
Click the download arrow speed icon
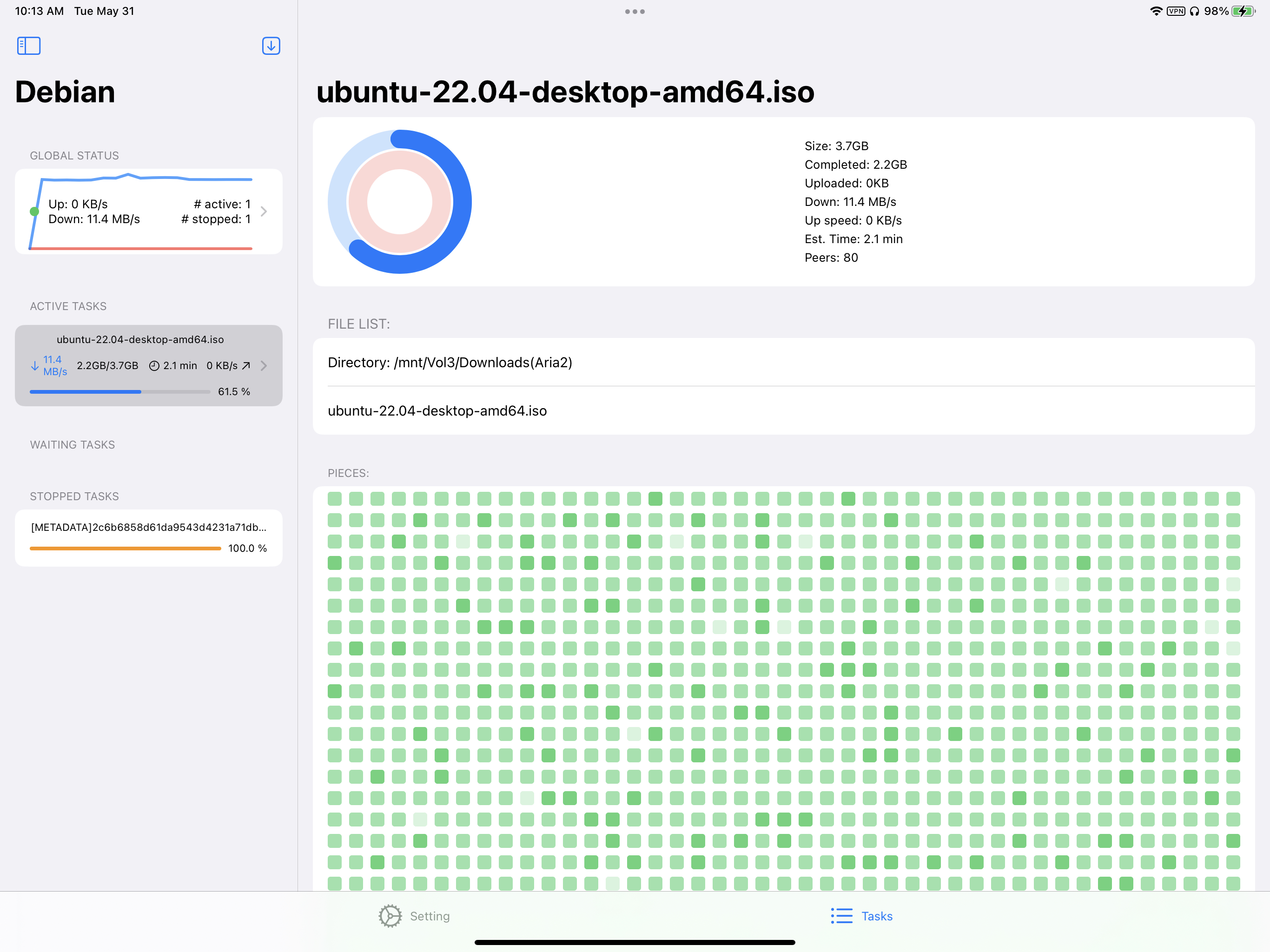pos(34,366)
